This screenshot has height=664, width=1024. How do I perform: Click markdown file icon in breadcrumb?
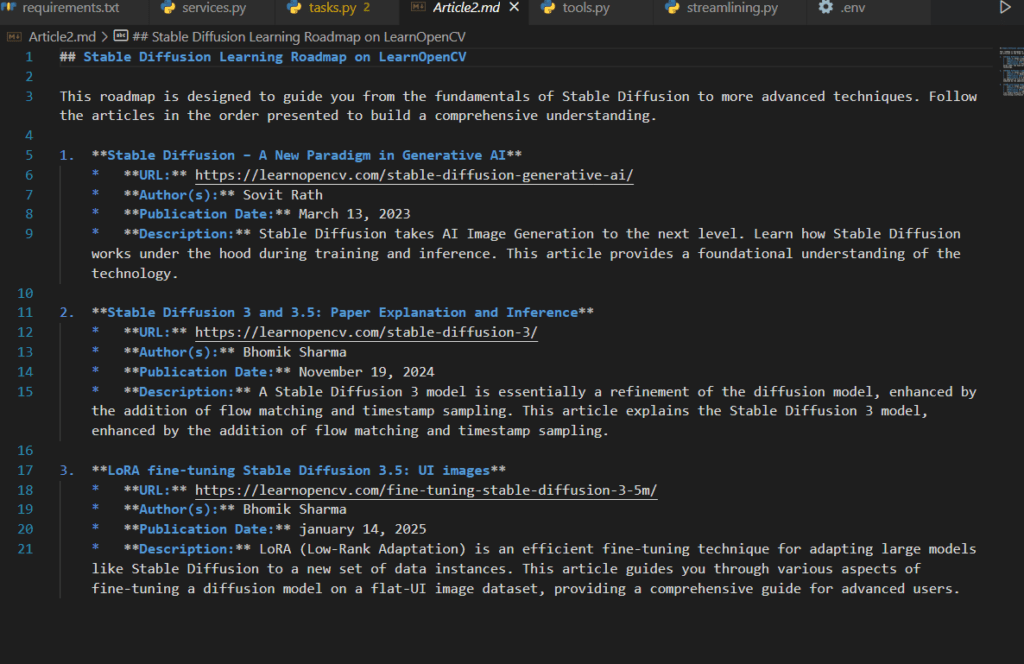15,37
